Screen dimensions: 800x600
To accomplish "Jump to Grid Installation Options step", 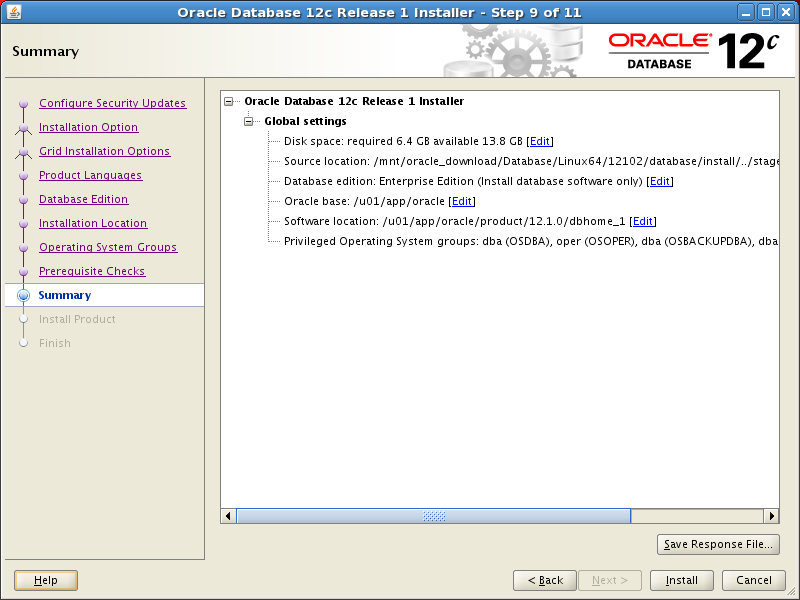I will [x=105, y=151].
